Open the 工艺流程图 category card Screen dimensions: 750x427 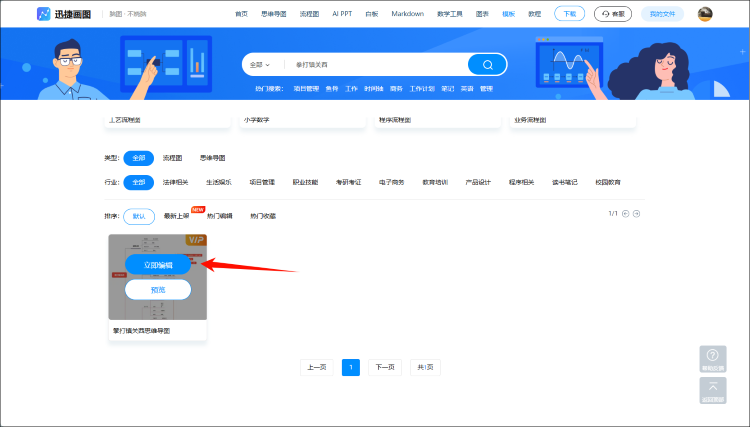pos(167,120)
